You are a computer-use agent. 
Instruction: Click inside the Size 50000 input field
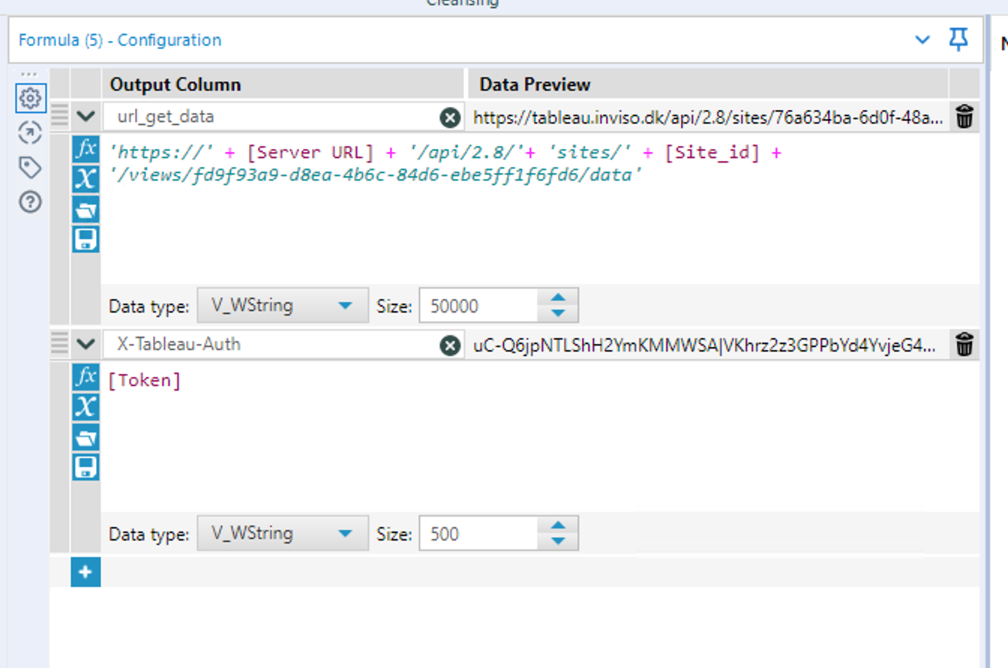(x=480, y=305)
